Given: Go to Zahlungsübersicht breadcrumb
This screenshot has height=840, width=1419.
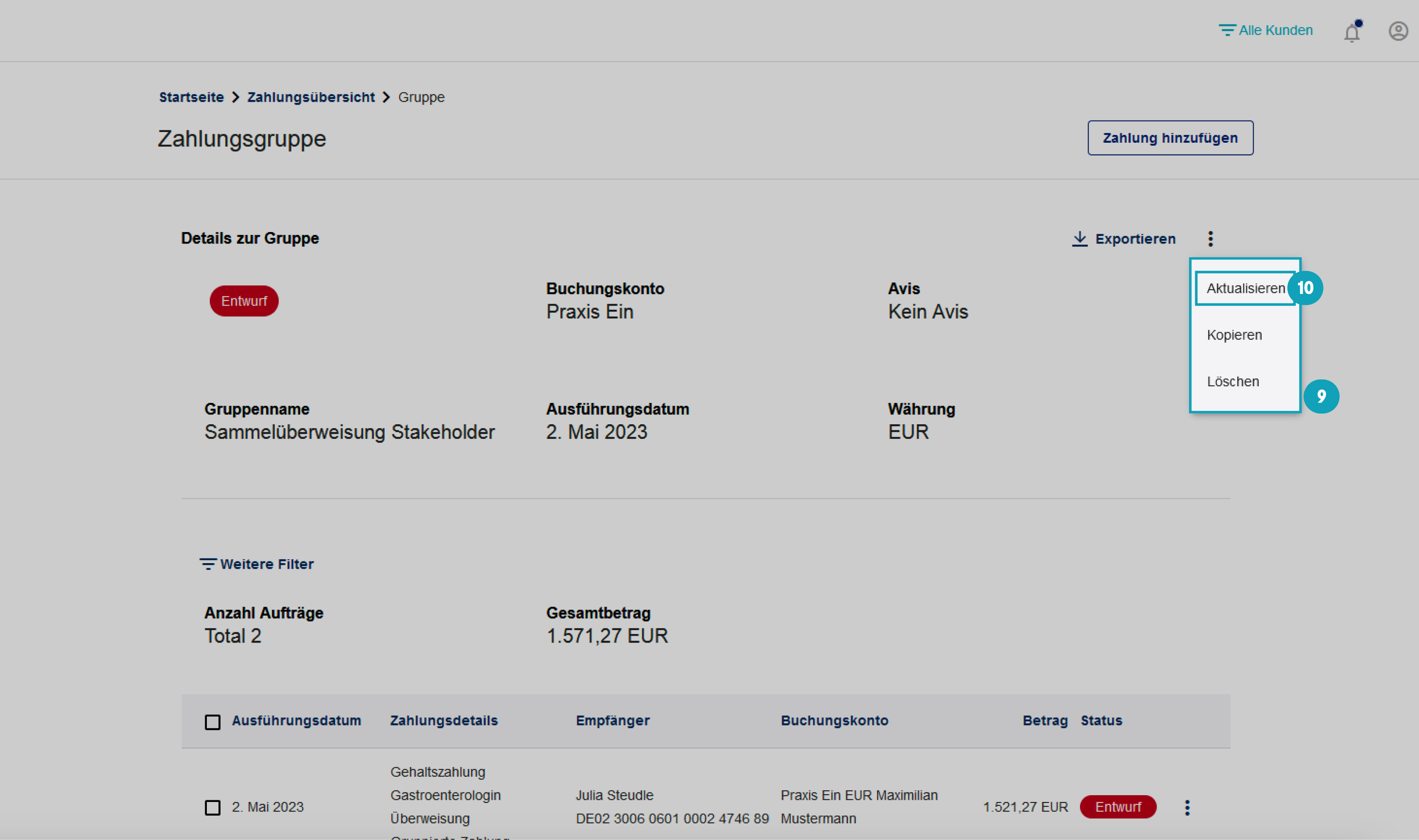Looking at the screenshot, I should 311,97.
